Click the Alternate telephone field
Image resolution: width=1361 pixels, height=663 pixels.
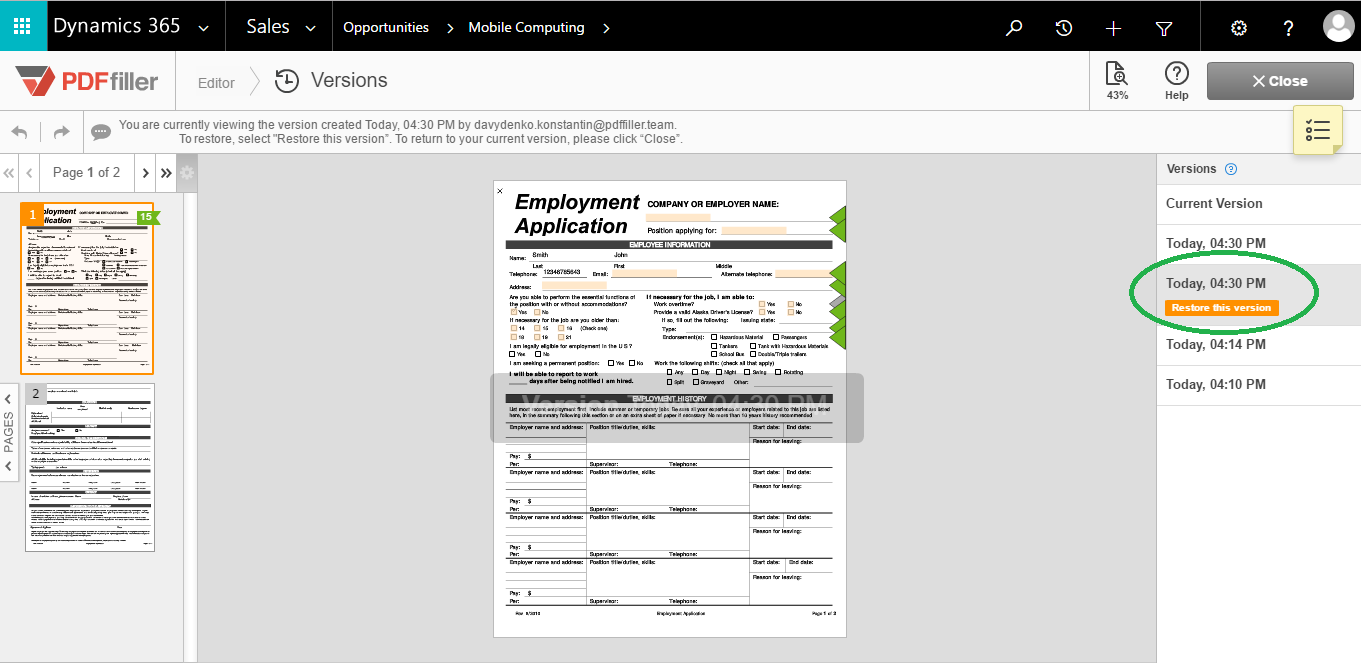pyautogui.click(x=803, y=273)
